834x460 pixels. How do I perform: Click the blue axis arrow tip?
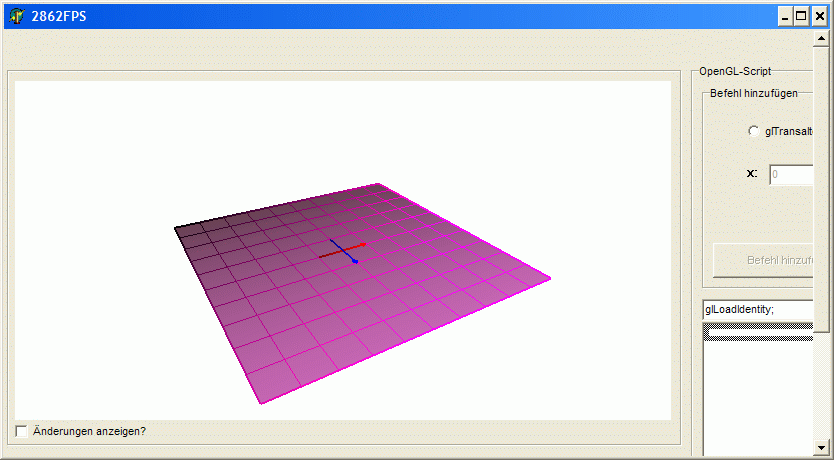point(354,261)
